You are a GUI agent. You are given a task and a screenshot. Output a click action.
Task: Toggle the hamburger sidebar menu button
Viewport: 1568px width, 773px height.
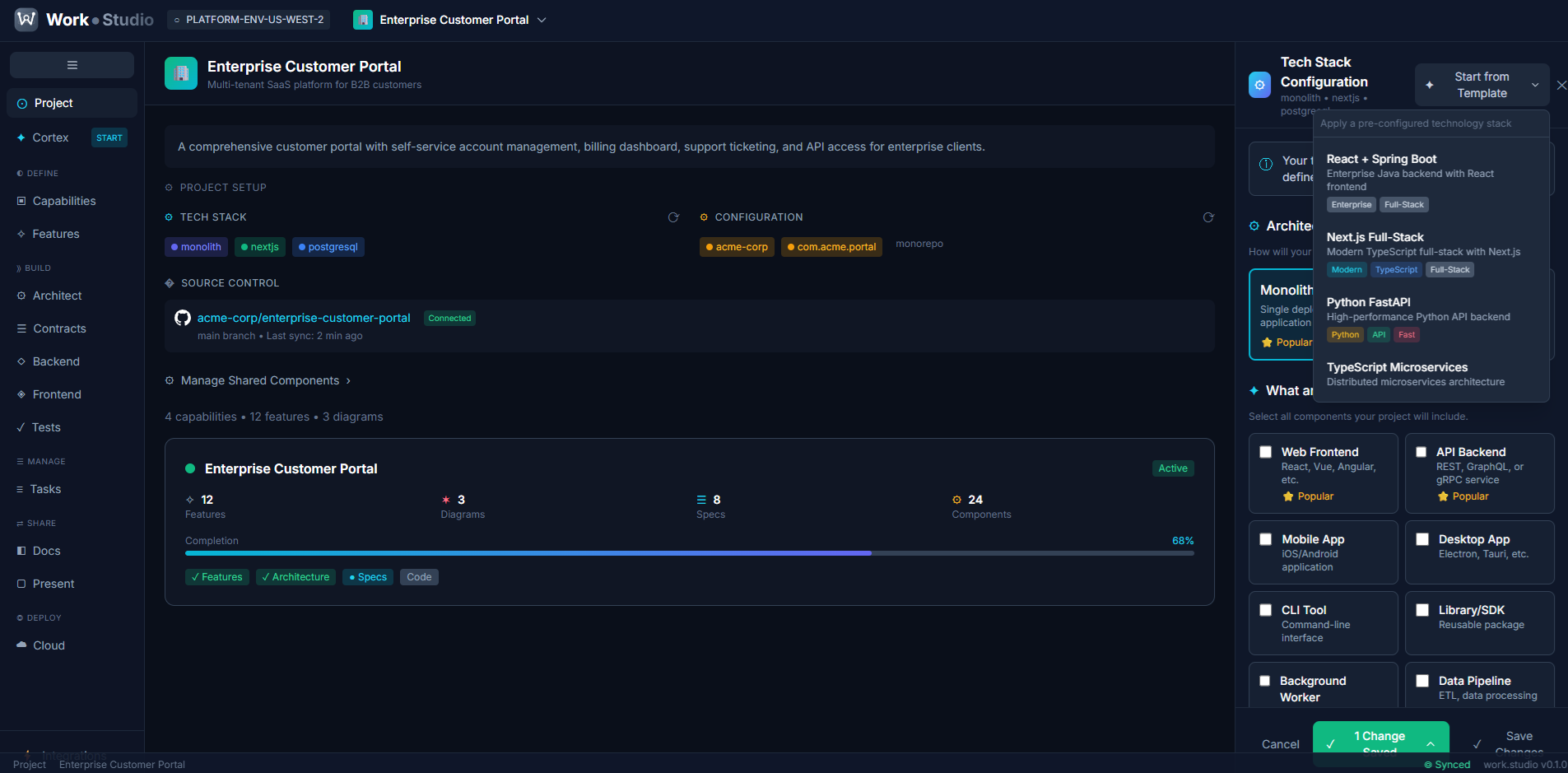pos(72,65)
